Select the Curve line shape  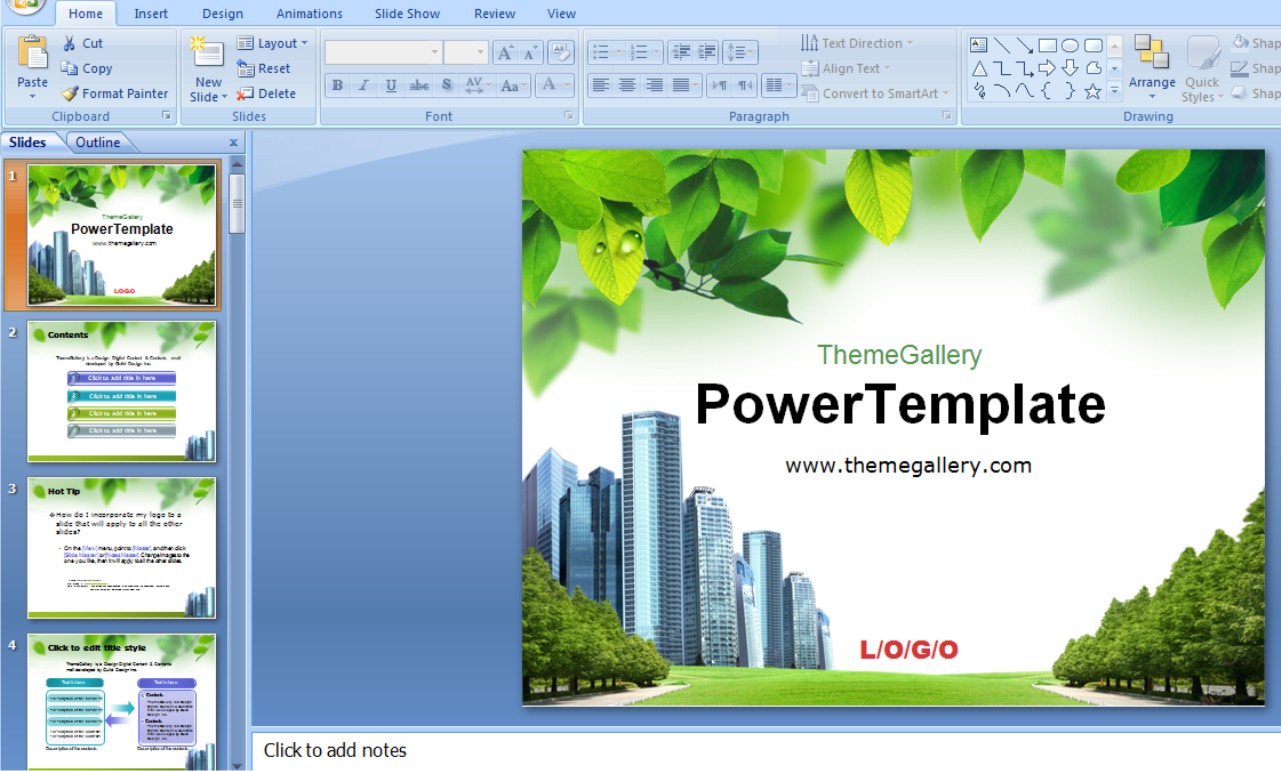click(x=1025, y=91)
